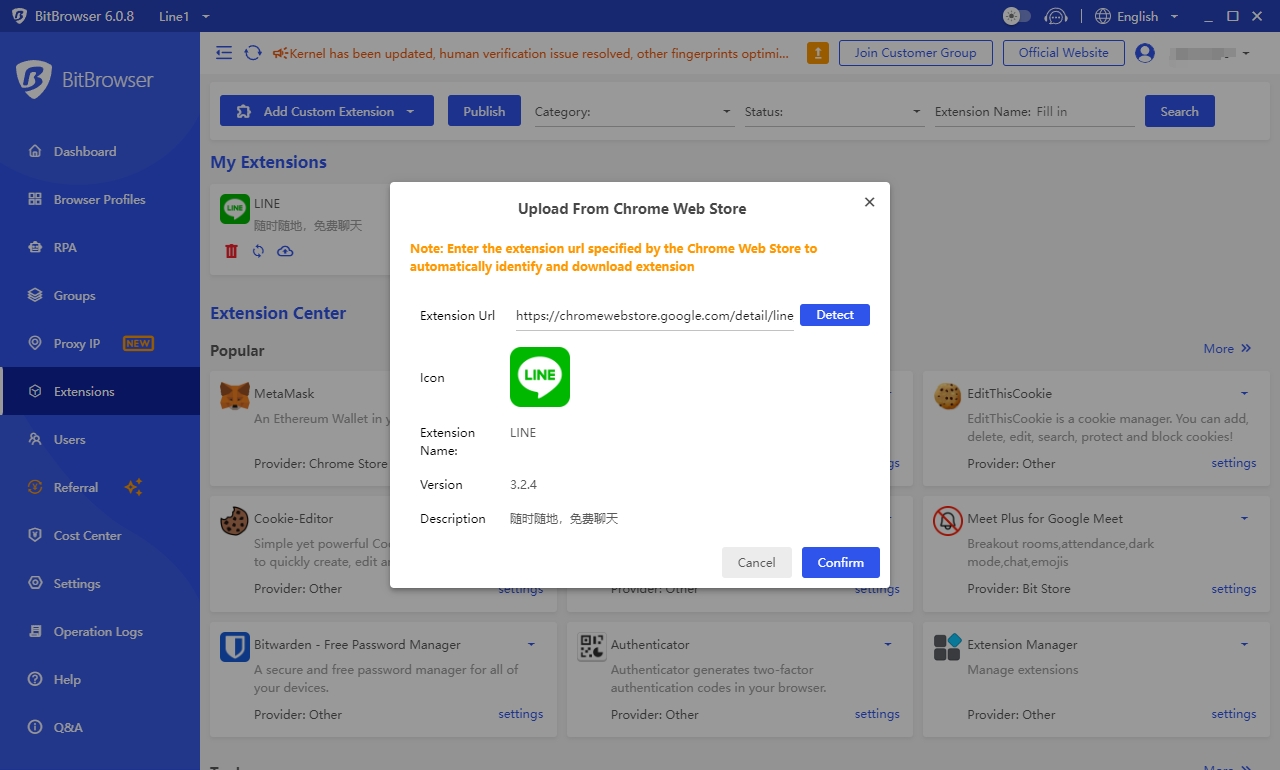Open settings link for EditThisCookie
Image resolution: width=1280 pixels, height=770 pixels.
[1234, 463]
